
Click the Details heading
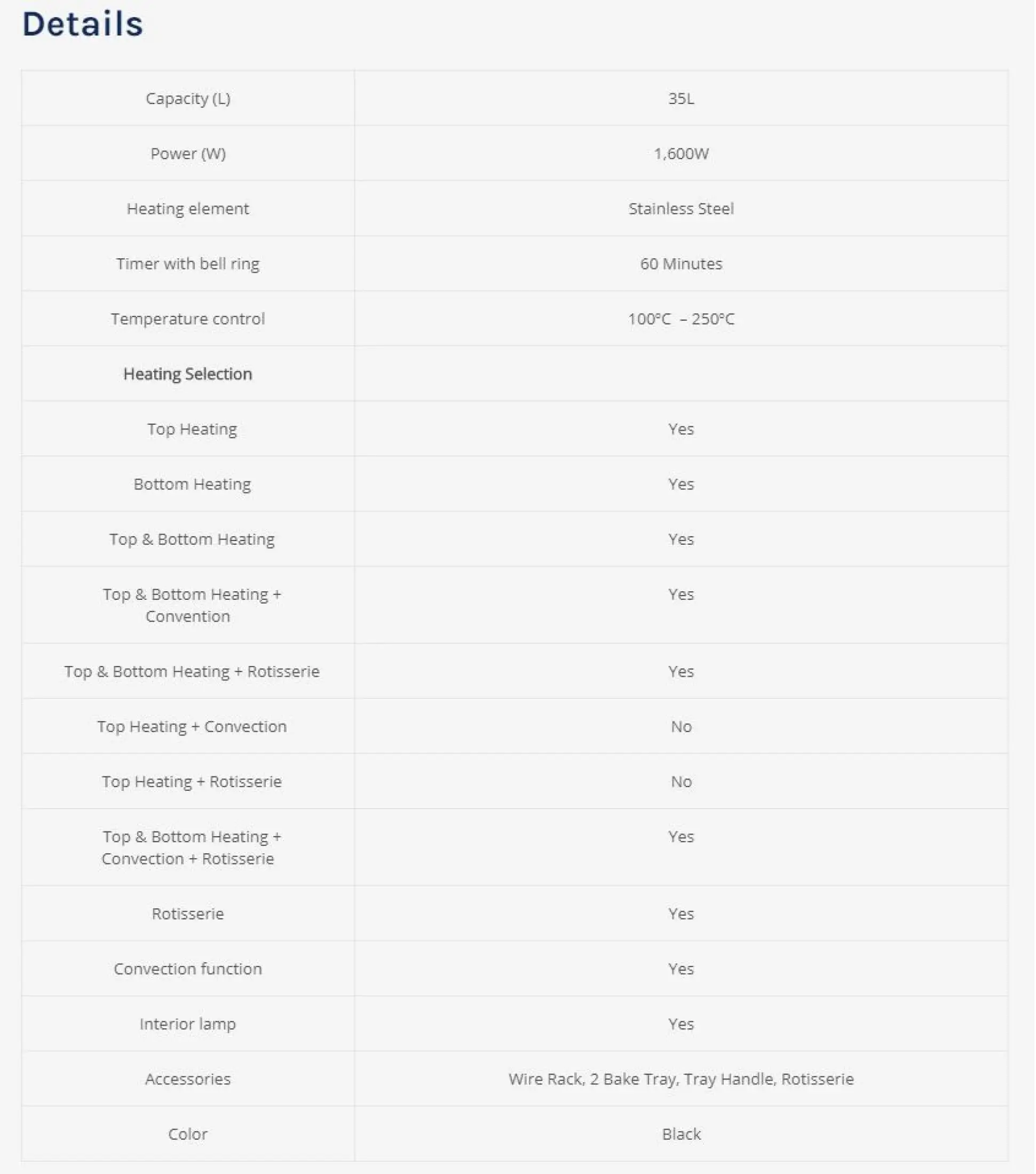(83, 24)
